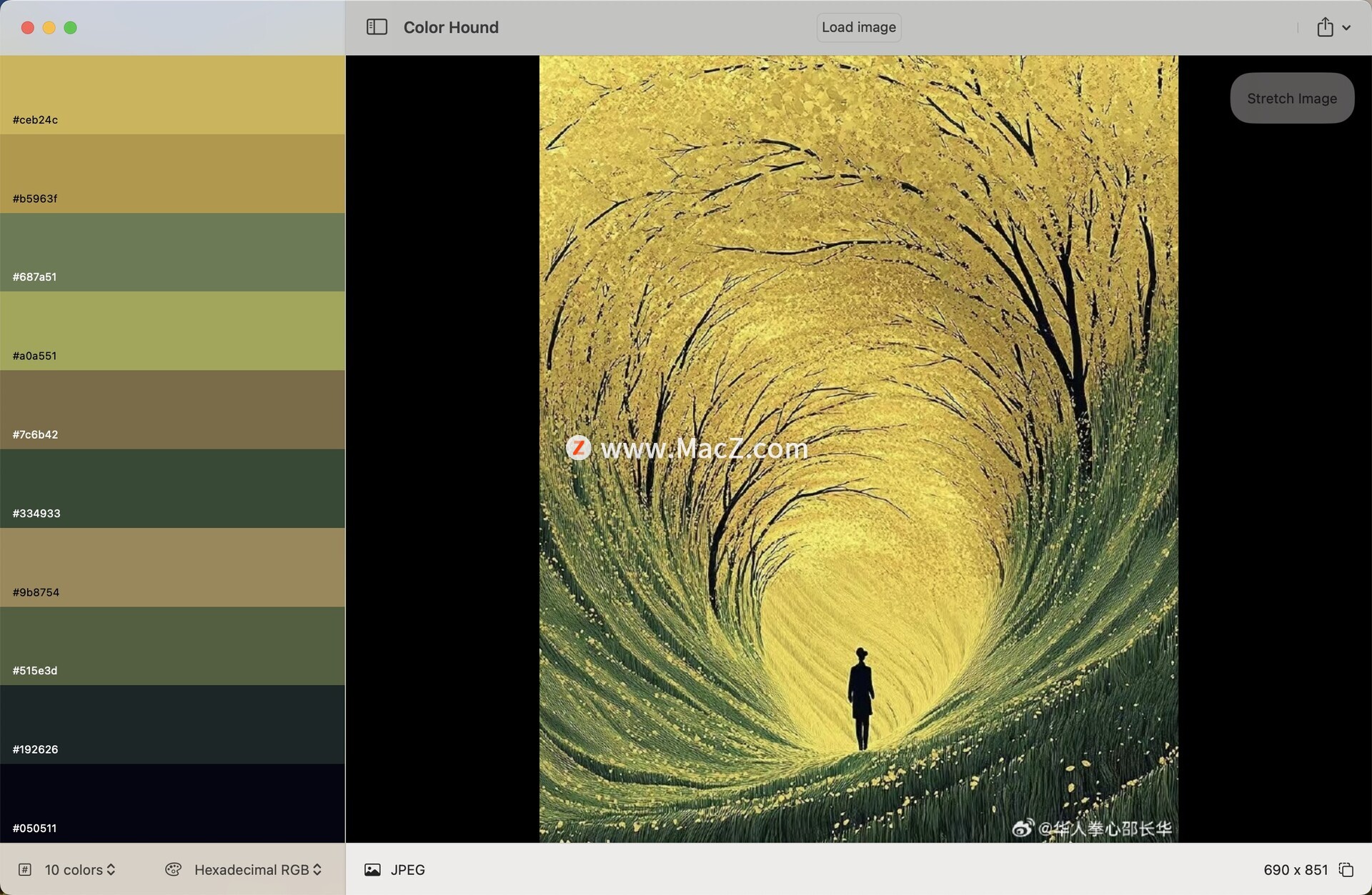The image size is (1372, 895).
Task: Select the #687a51 color swatch
Action: click(172, 252)
